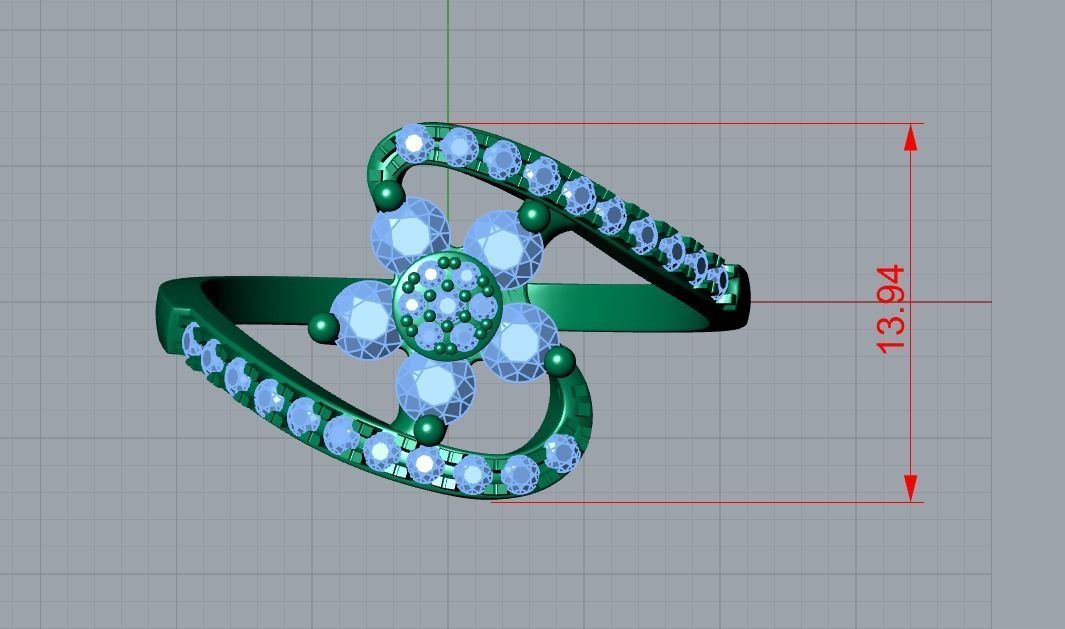
Task: Select the green prong ball below the bottom petal
Action: (x=429, y=431)
